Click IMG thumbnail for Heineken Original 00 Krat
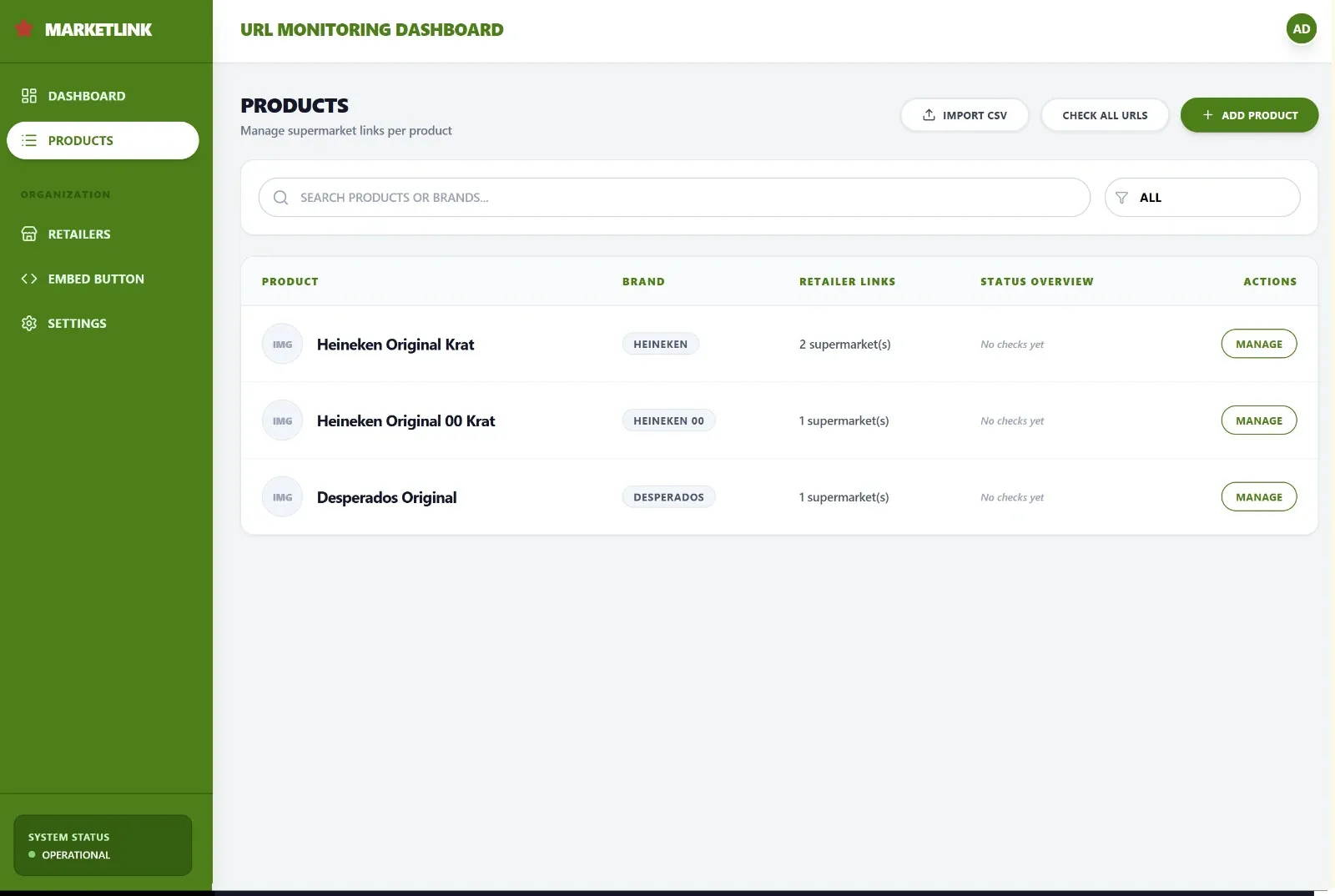This screenshot has width=1335, height=896. point(282,420)
